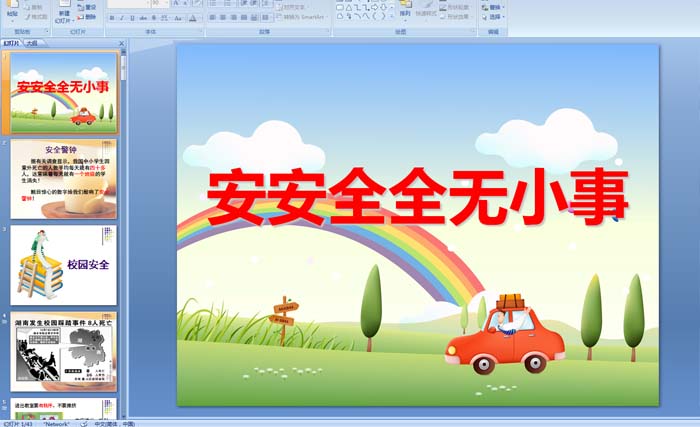Image resolution: width=700 pixels, height=427 pixels.
Task: Justify the paragraph text
Action: click(244, 17)
